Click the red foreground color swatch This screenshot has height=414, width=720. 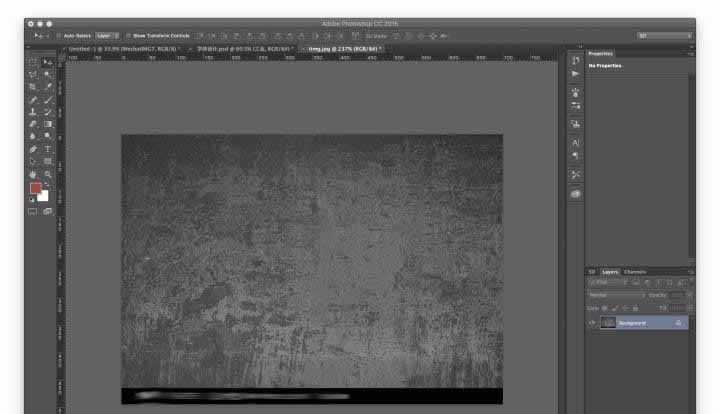pyautogui.click(x=35, y=188)
